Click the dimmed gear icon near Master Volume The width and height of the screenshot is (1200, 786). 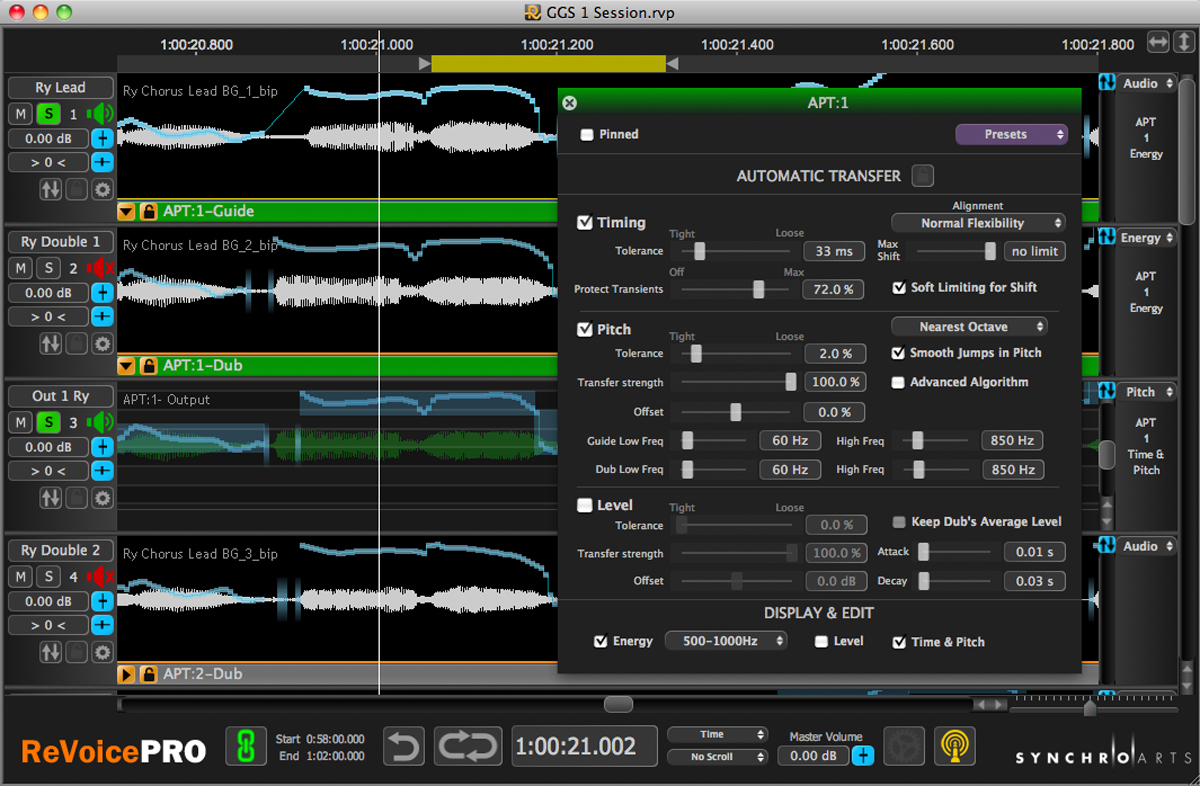point(904,746)
